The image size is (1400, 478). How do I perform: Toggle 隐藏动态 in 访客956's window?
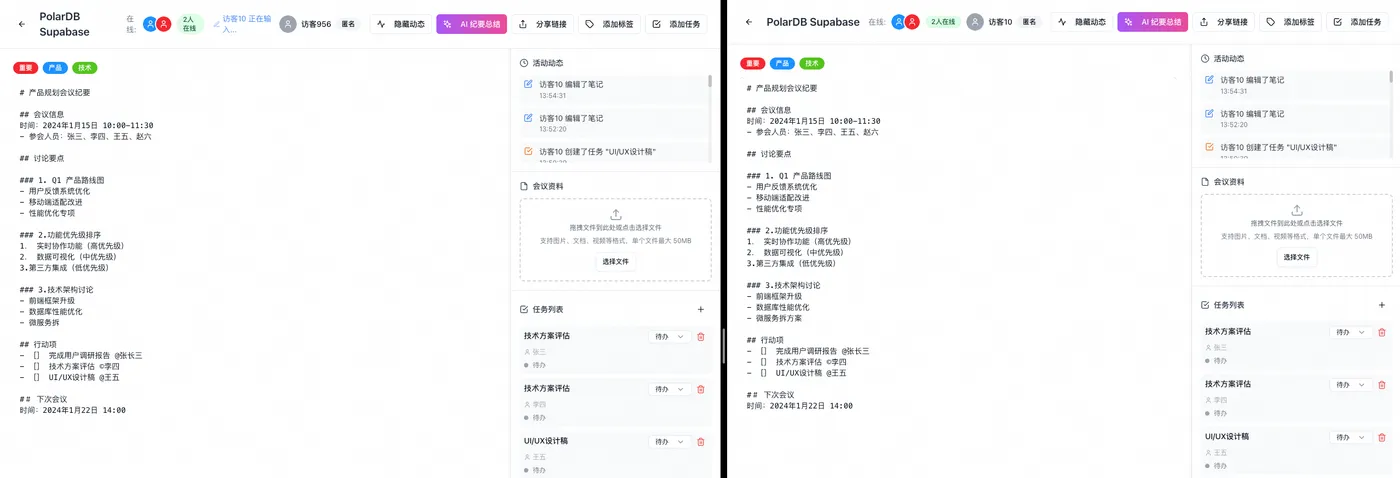pos(400,24)
